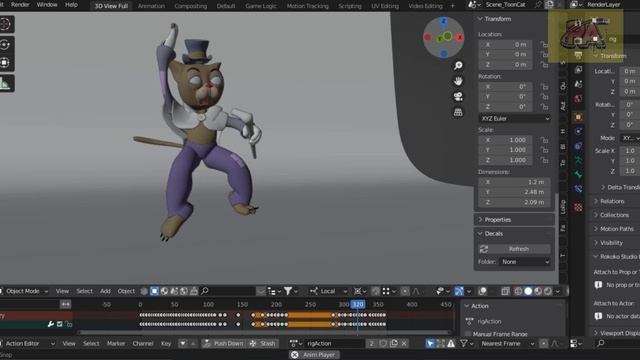Select the Rotate tool in left toolbar

coord(5,44)
